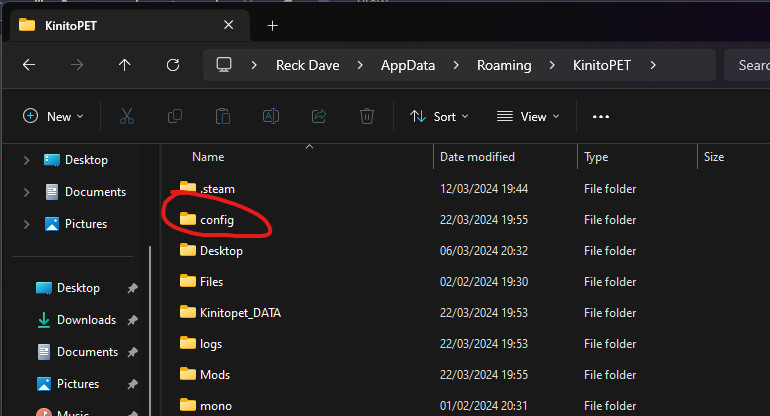Viewport: 770px width, 416px height.
Task: Sort by Date modified column header
Action: 478,157
